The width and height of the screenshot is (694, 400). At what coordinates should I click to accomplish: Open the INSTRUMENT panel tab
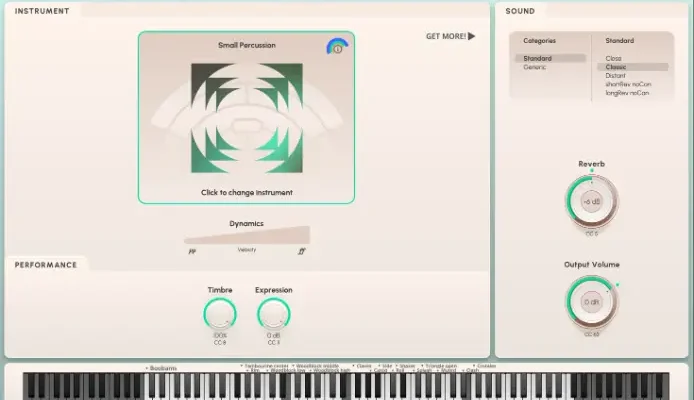click(42, 11)
